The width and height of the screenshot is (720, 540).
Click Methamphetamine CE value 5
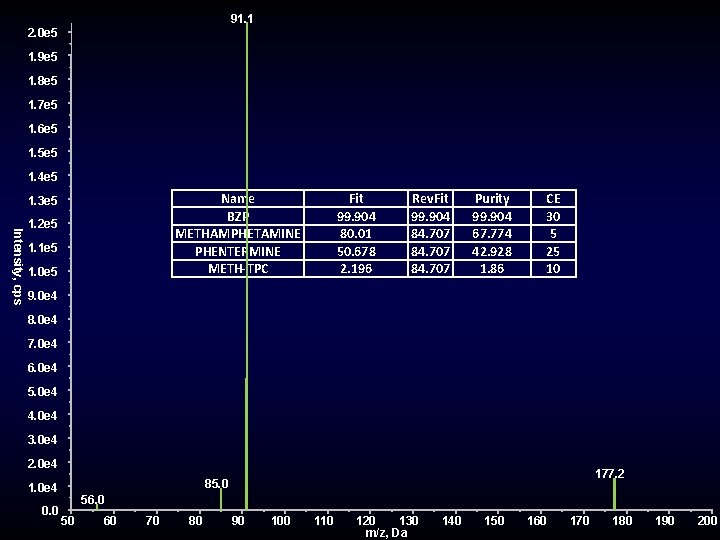(553, 234)
